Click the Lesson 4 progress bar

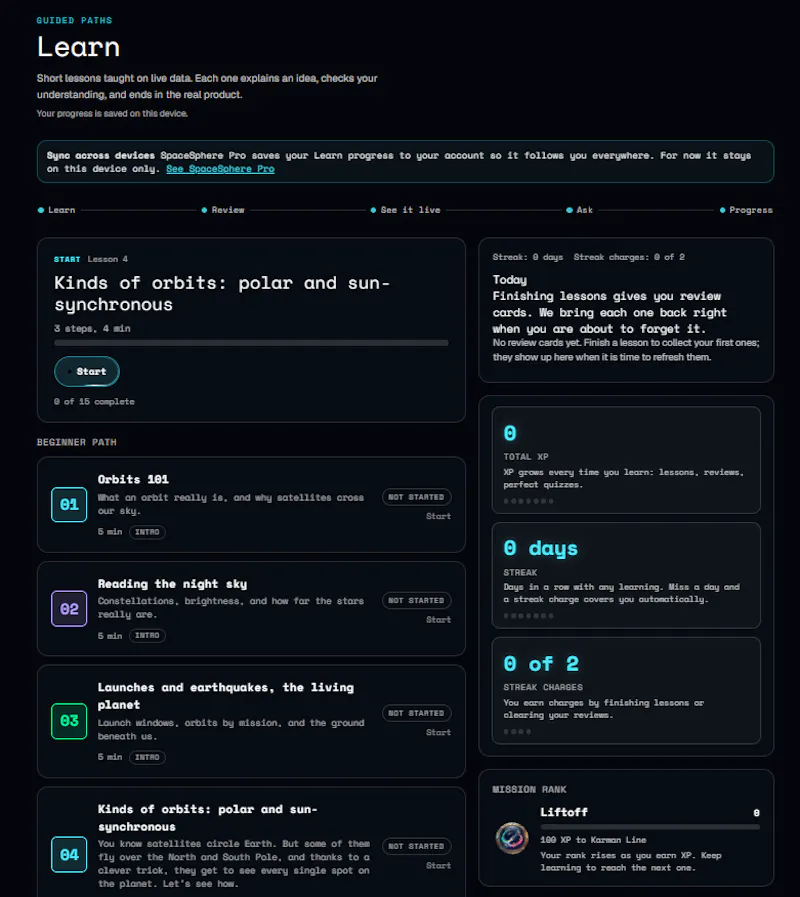[x=251, y=343]
